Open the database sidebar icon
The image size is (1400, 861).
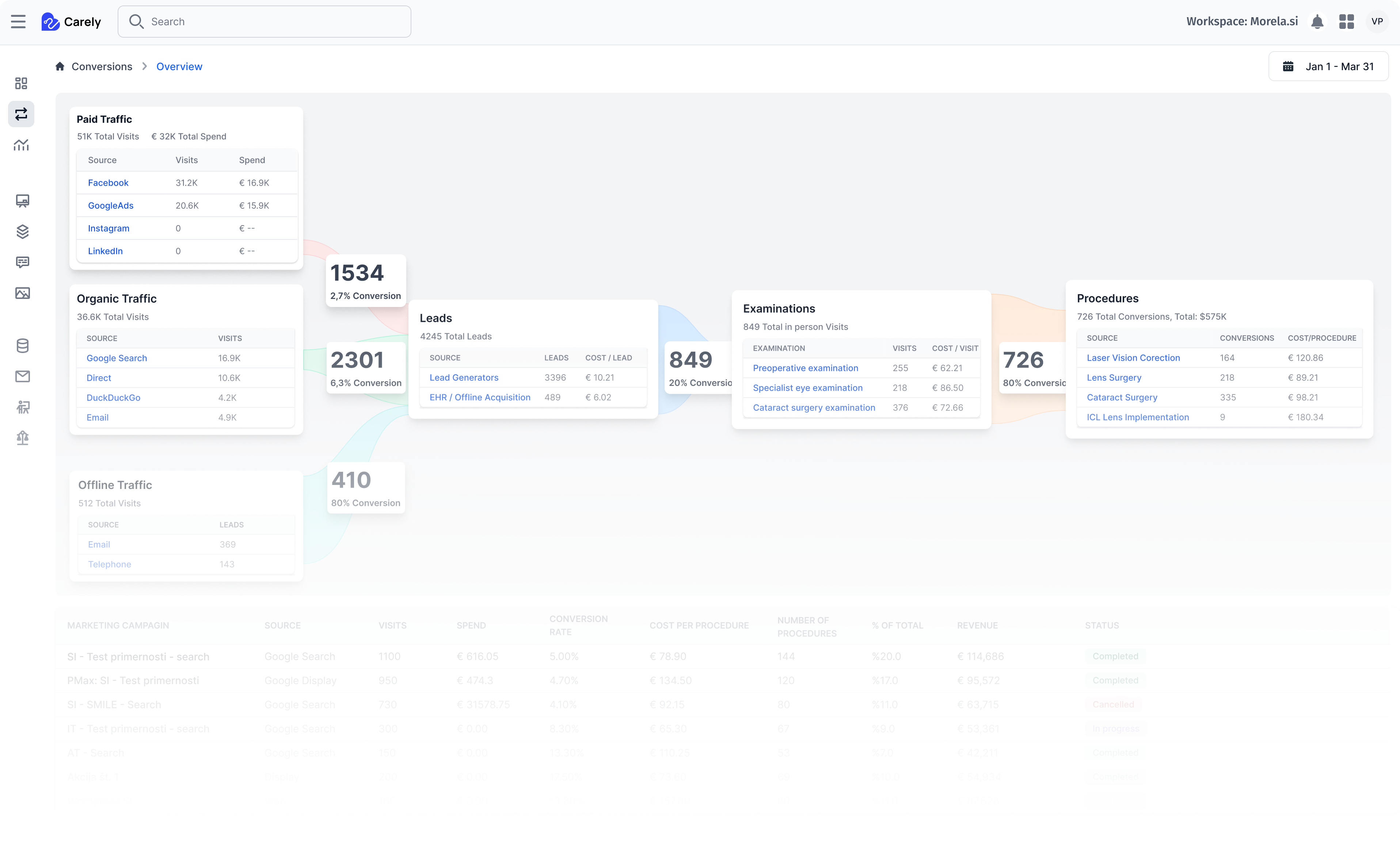(22, 346)
